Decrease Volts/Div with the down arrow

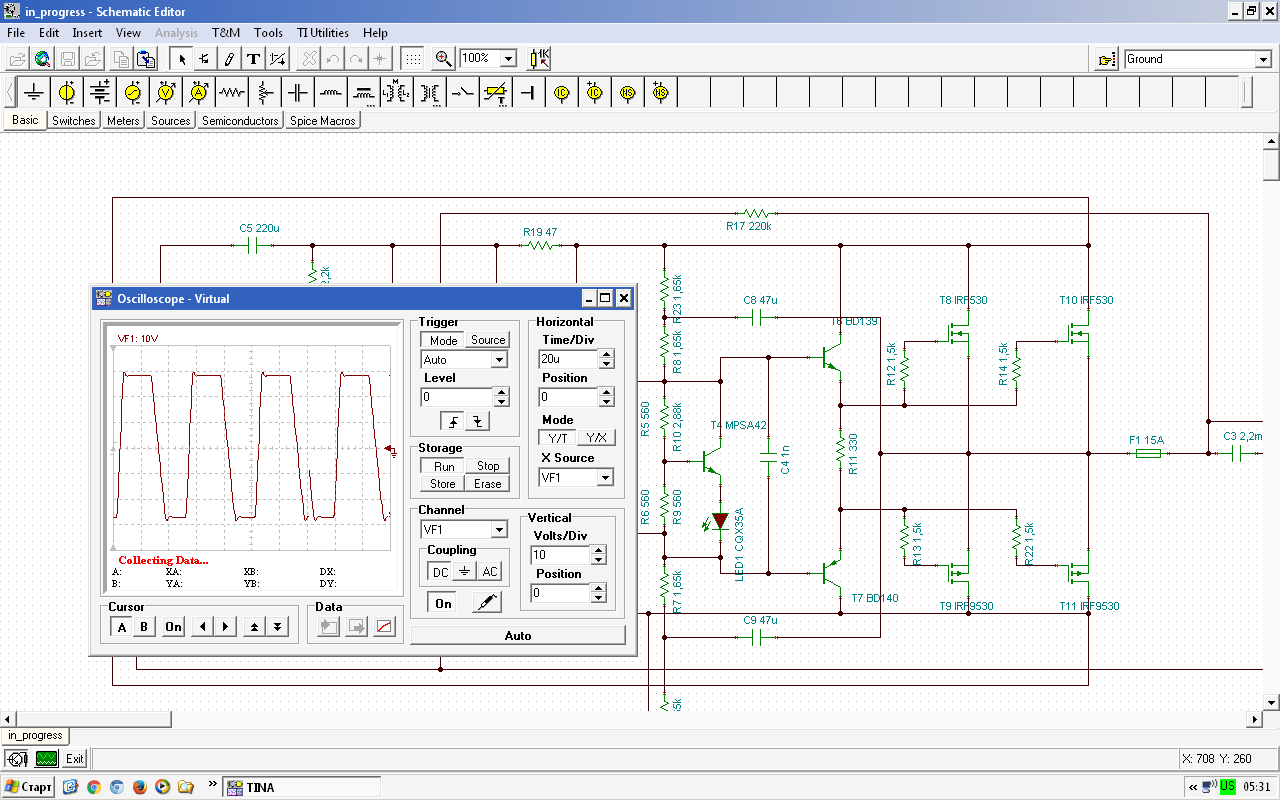[x=598, y=559]
